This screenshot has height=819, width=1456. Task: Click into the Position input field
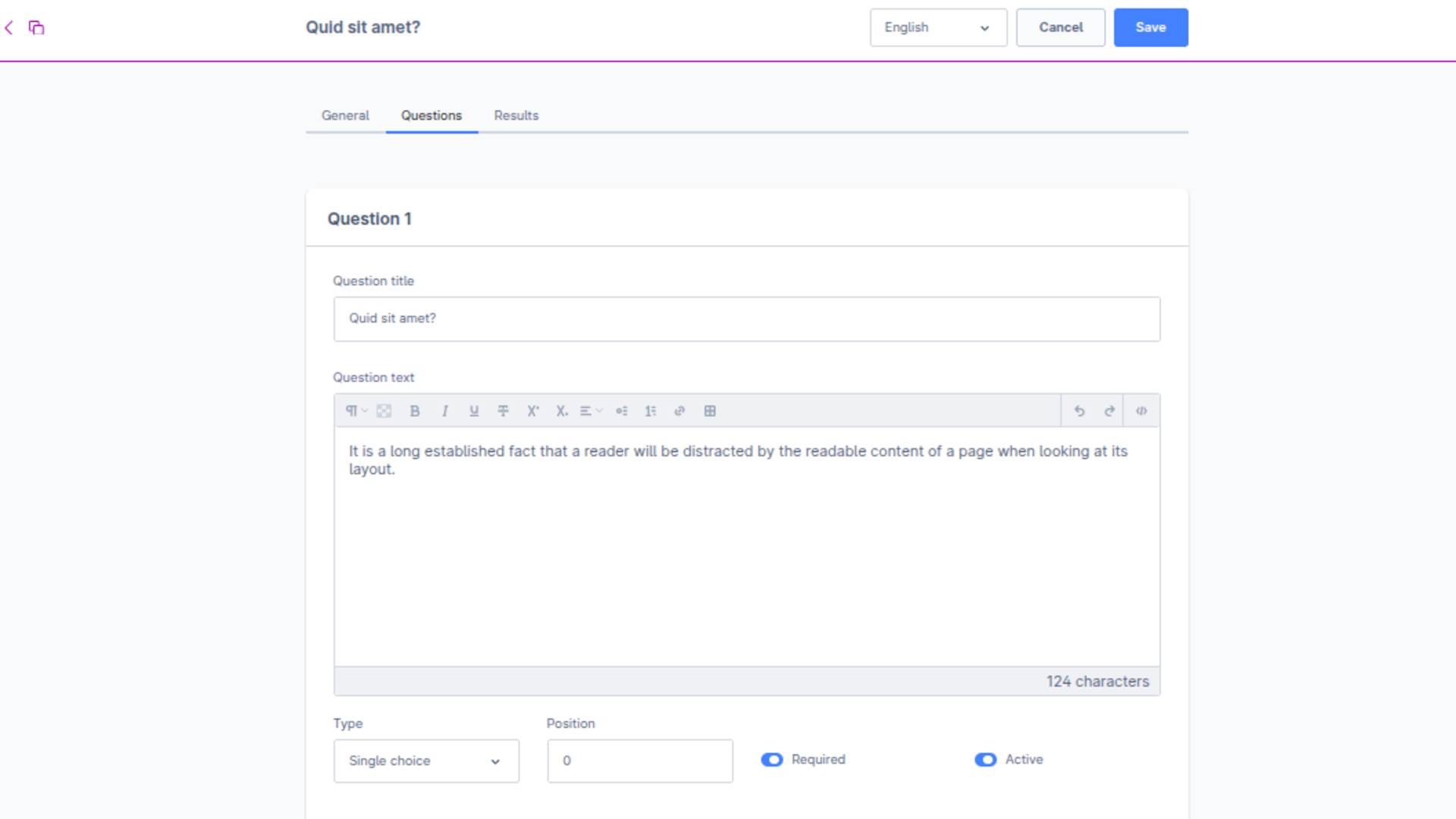(x=640, y=761)
